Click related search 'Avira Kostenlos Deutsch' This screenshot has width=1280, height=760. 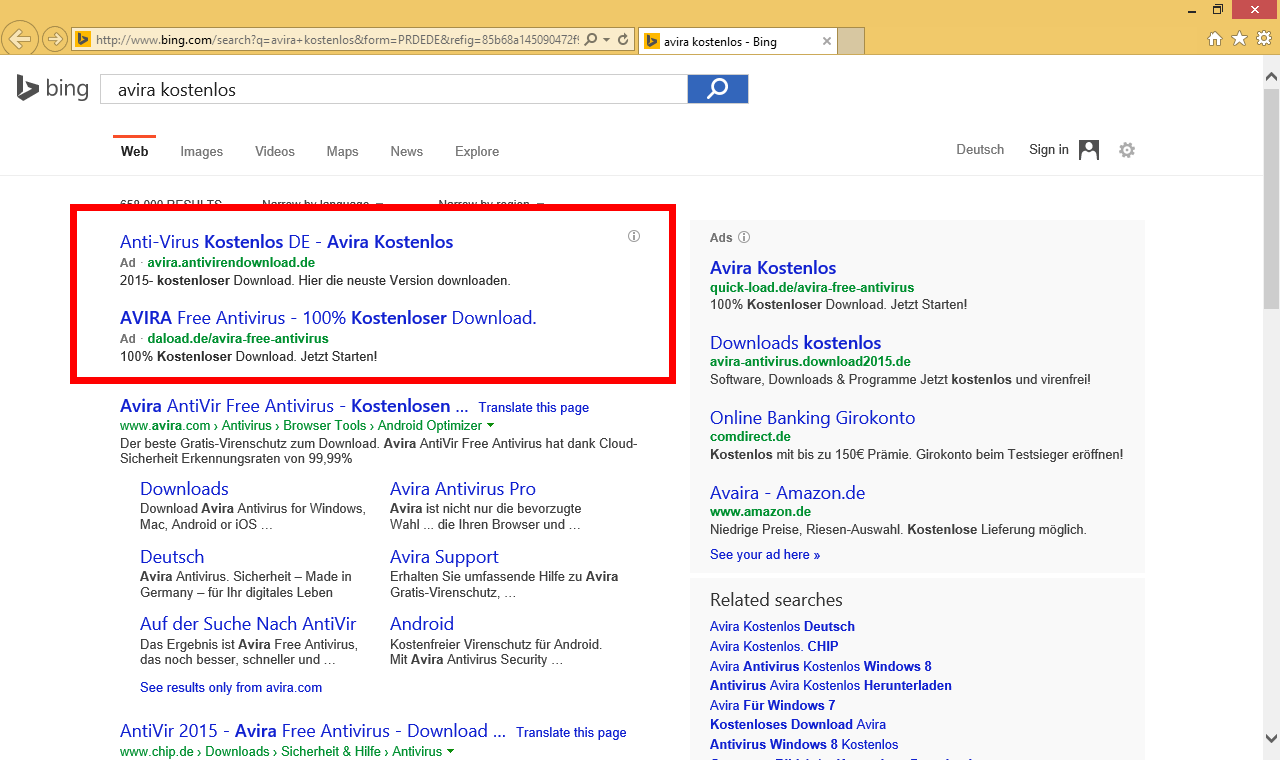(782, 627)
